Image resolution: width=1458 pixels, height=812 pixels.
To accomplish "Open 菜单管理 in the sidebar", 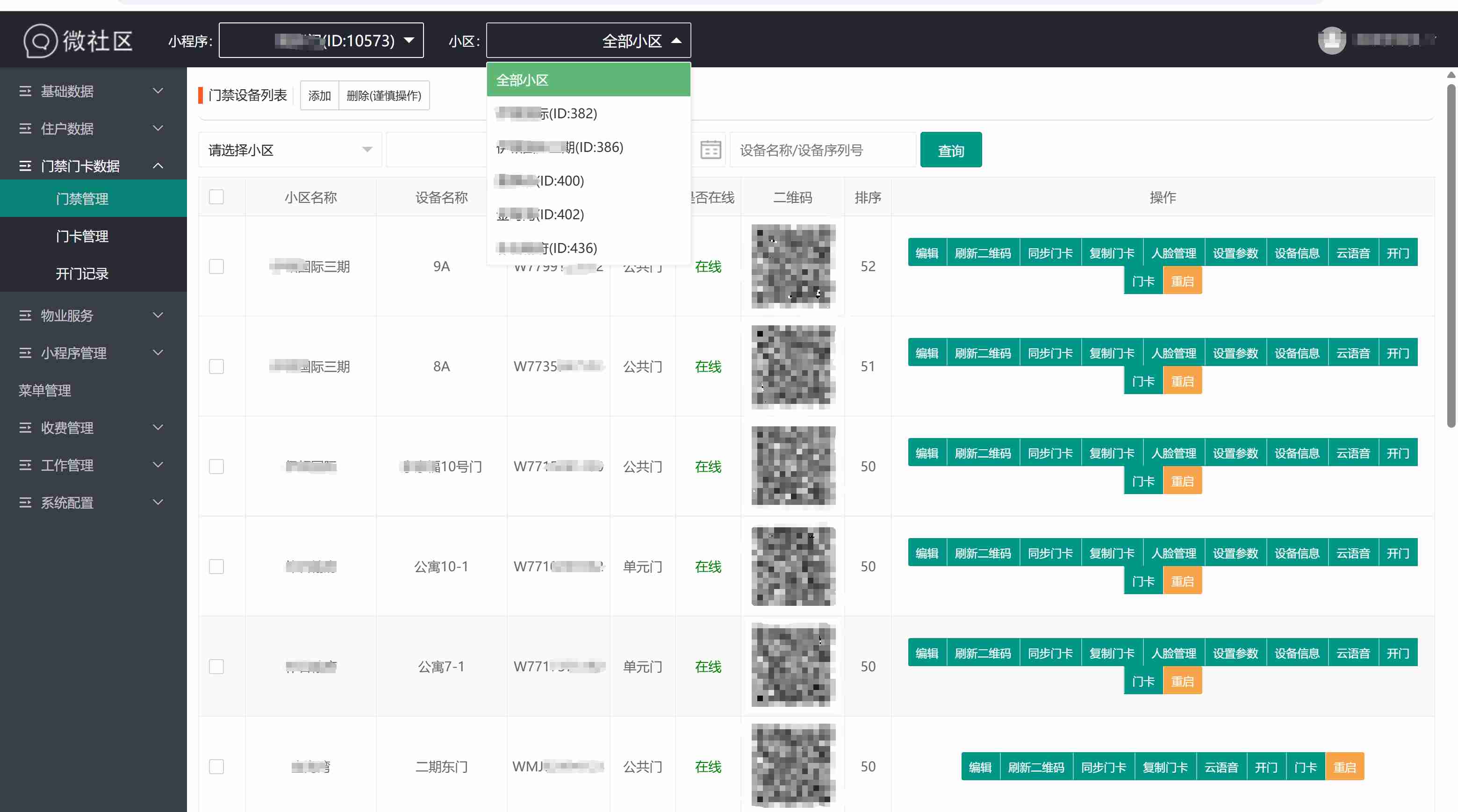I will click(x=93, y=390).
